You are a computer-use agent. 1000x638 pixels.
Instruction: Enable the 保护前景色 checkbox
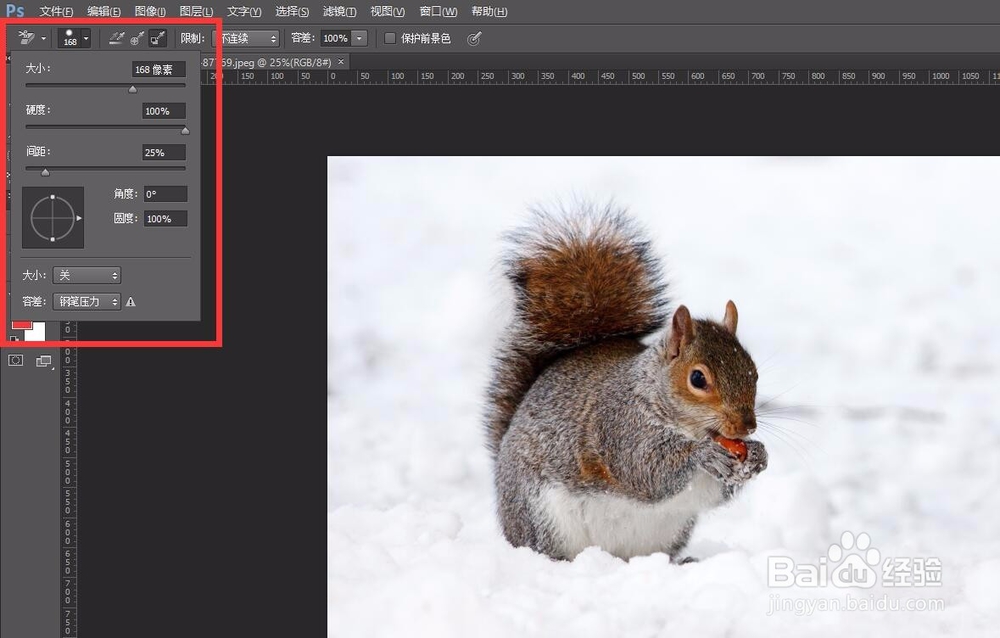point(390,38)
